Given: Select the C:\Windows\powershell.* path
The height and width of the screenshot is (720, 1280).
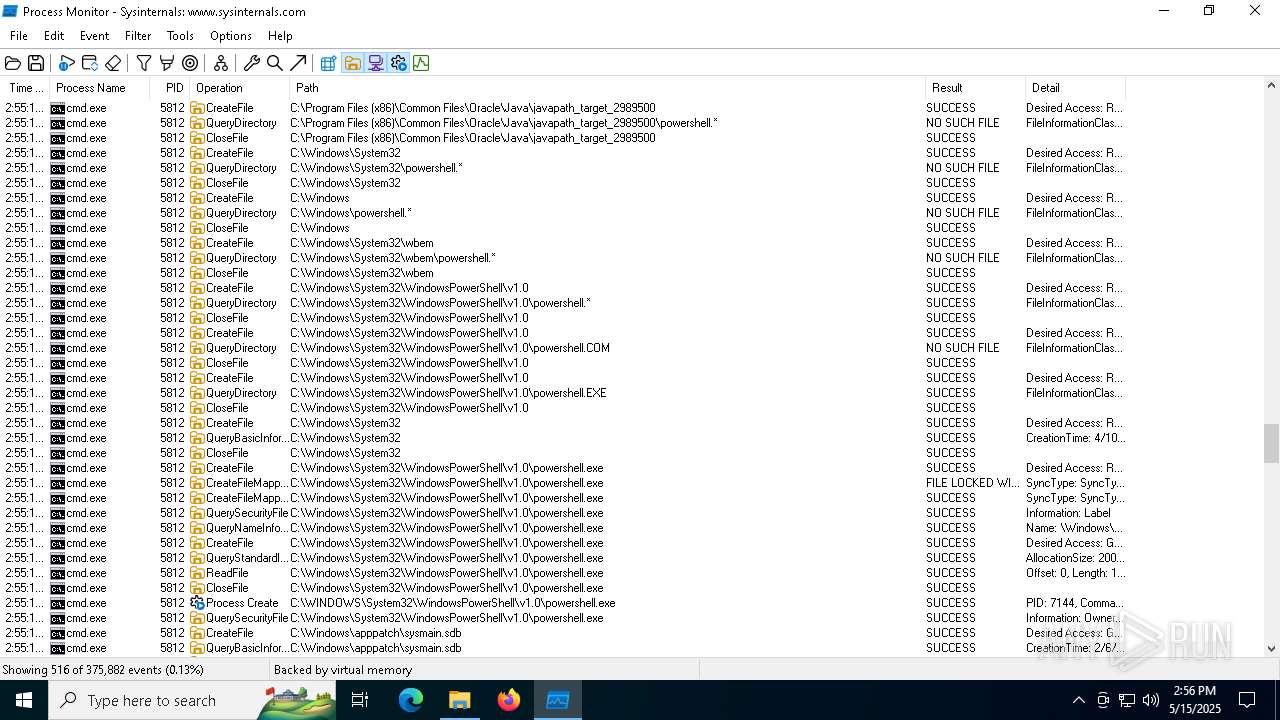Looking at the screenshot, I should pyautogui.click(x=351, y=213).
